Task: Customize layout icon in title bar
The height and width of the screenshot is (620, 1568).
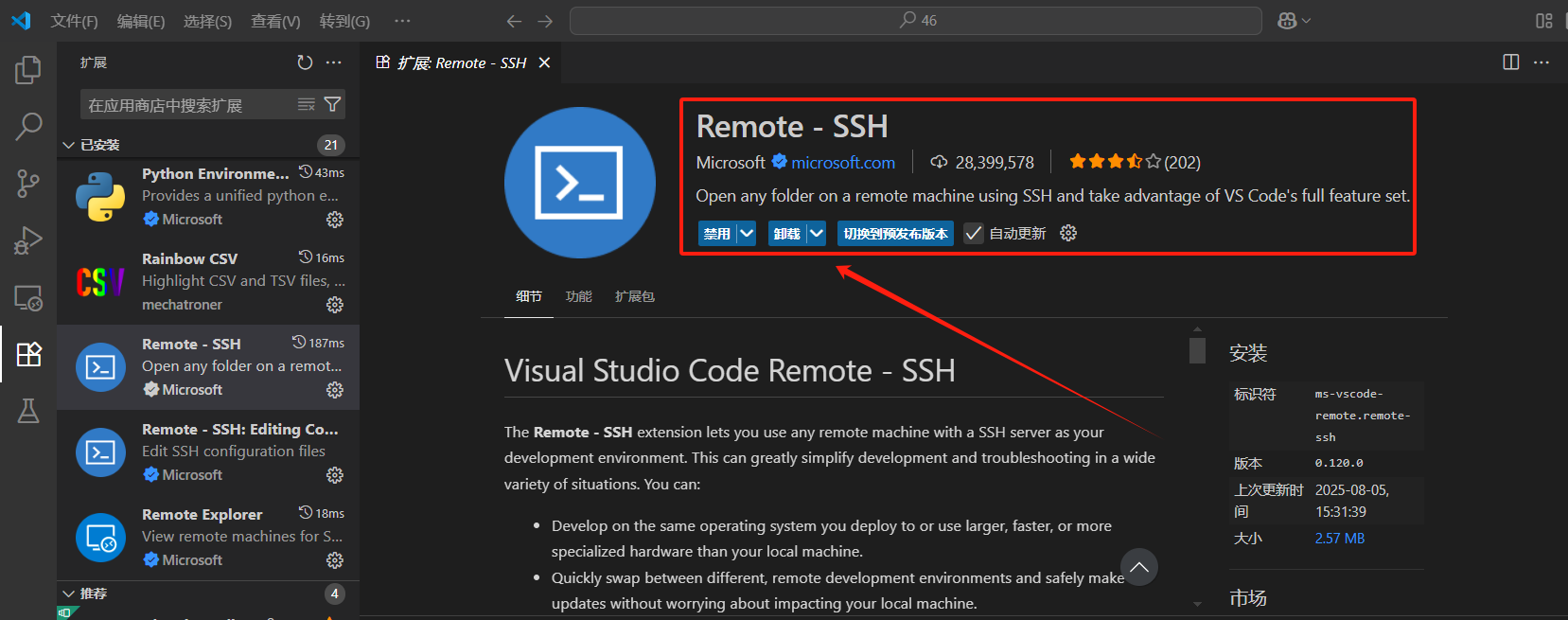Action: tap(1544, 21)
